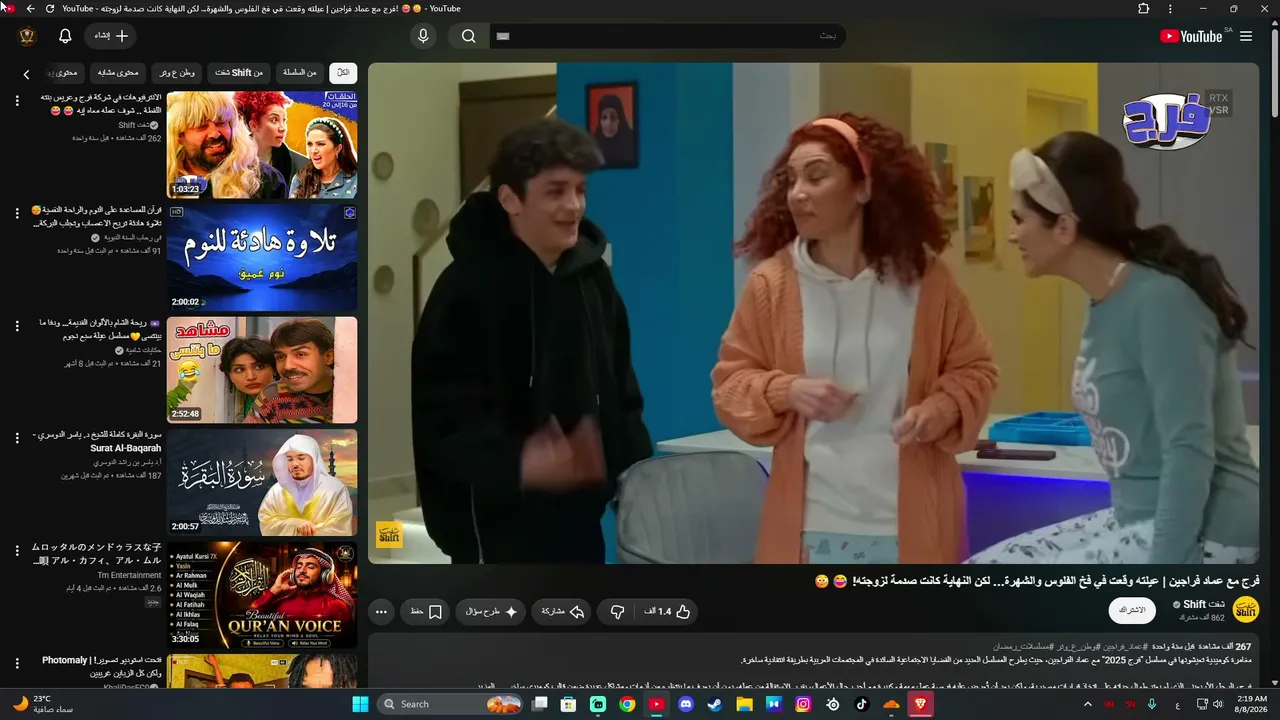Save the video to a playlist (حفظ)
1280x720 pixels.
pyautogui.click(x=426, y=611)
